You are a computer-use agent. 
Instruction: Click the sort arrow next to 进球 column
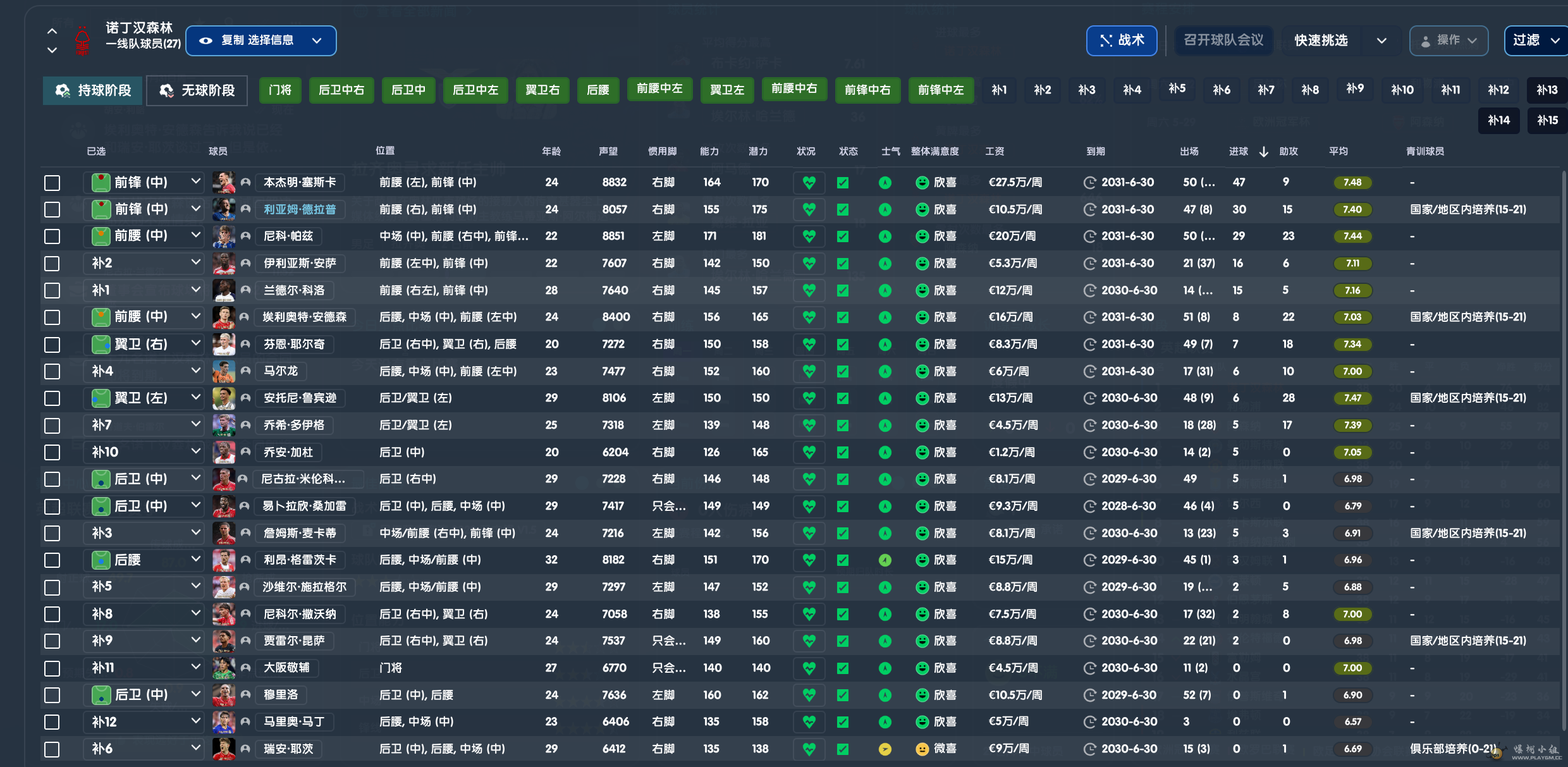point(1263,152)
